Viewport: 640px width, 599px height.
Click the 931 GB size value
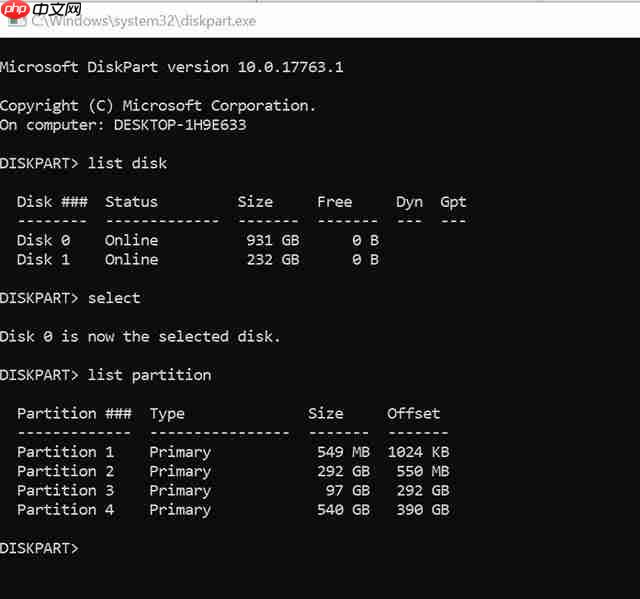pyautogui.click(x=273, y=240)
